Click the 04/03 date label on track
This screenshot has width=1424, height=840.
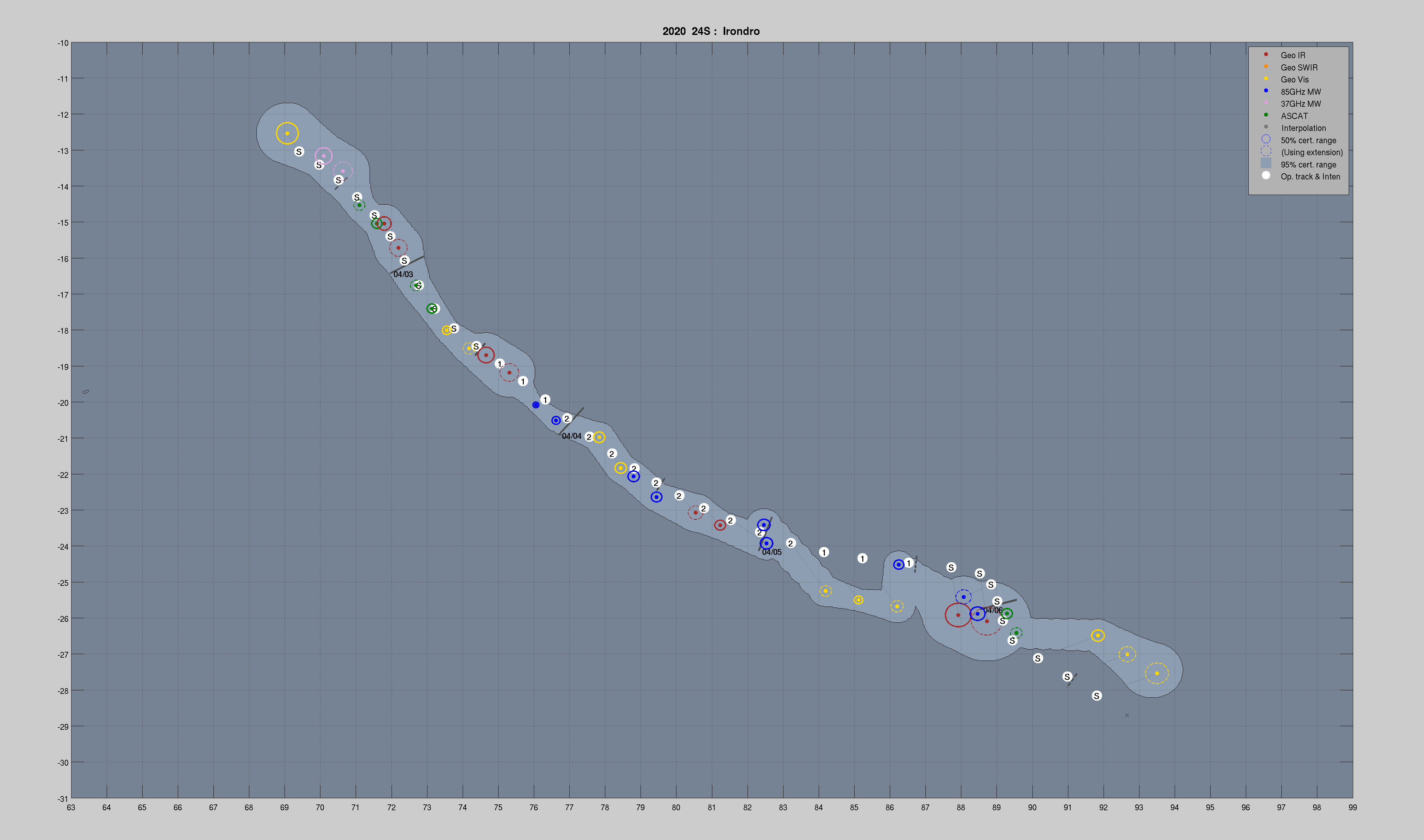[403, 275]
